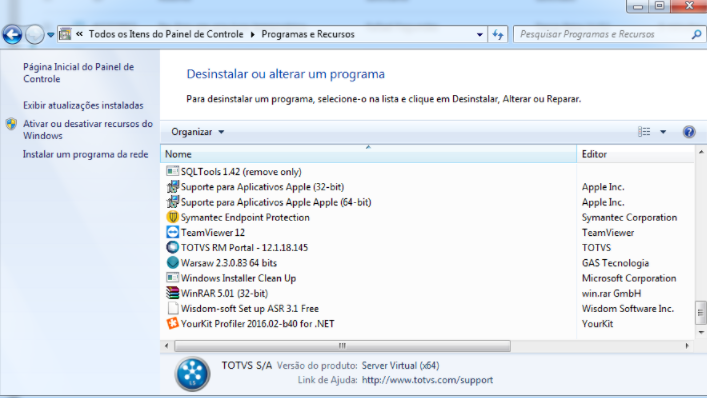Image resolution: width=707 pixels, height=398 pixels.
Task: Click the Windows Installer Clean Up icon
Action: (172, 278)
